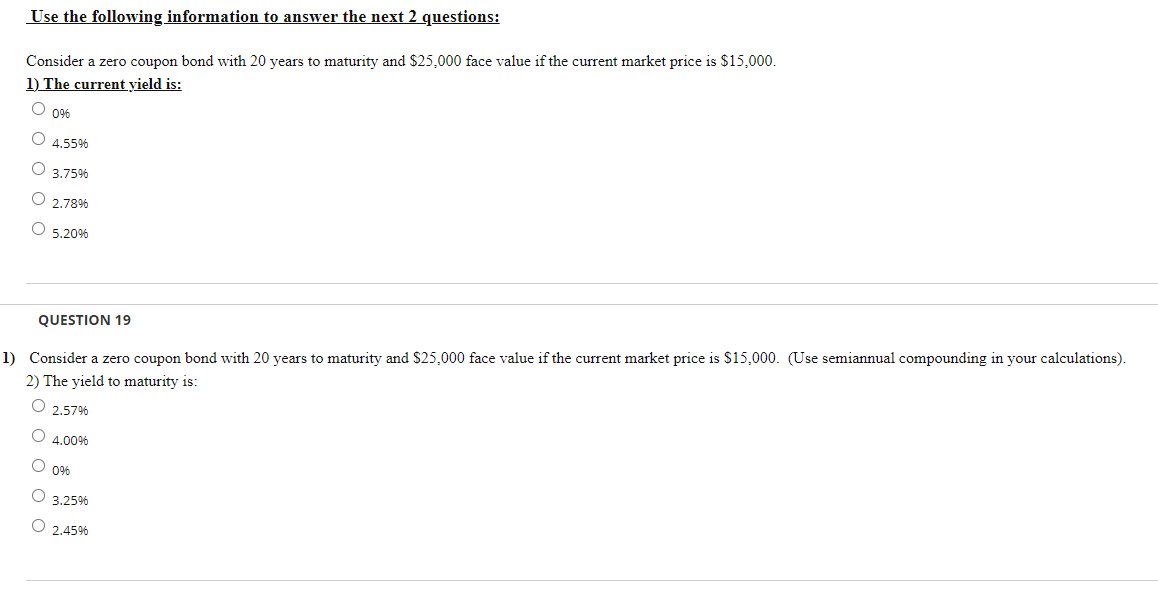Select 0% radio button for current yield
Screen dimensions: 1158x592
click(x=38, y=109)
